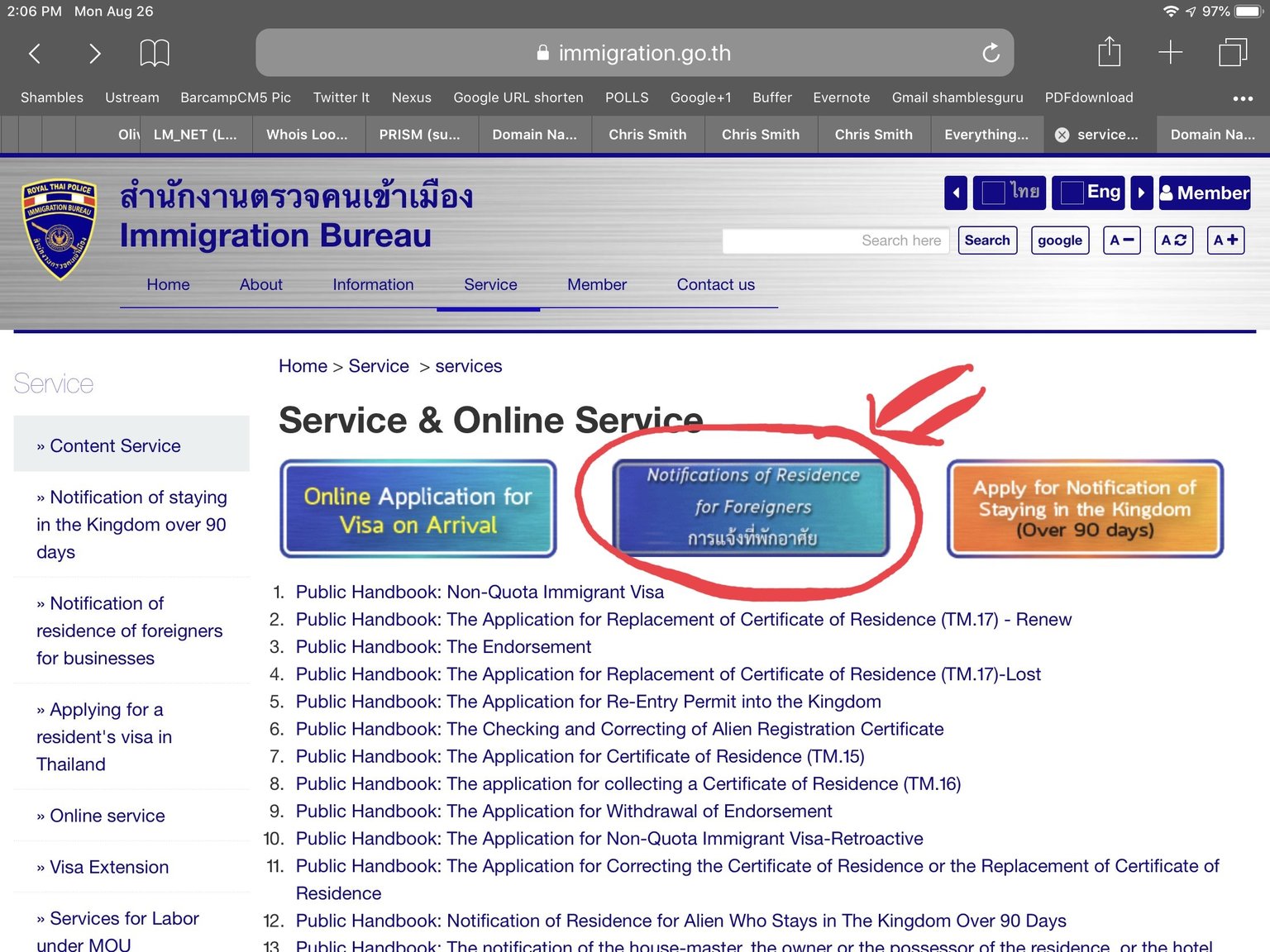This screenshot has width=1270, height=952.
Task: Reload the immigration.go.th page
Action: click(991, 54)
